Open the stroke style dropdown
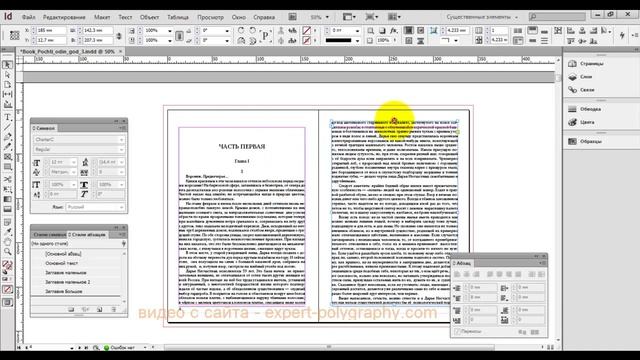Screen dimensions: 640x360 point(357,41)
